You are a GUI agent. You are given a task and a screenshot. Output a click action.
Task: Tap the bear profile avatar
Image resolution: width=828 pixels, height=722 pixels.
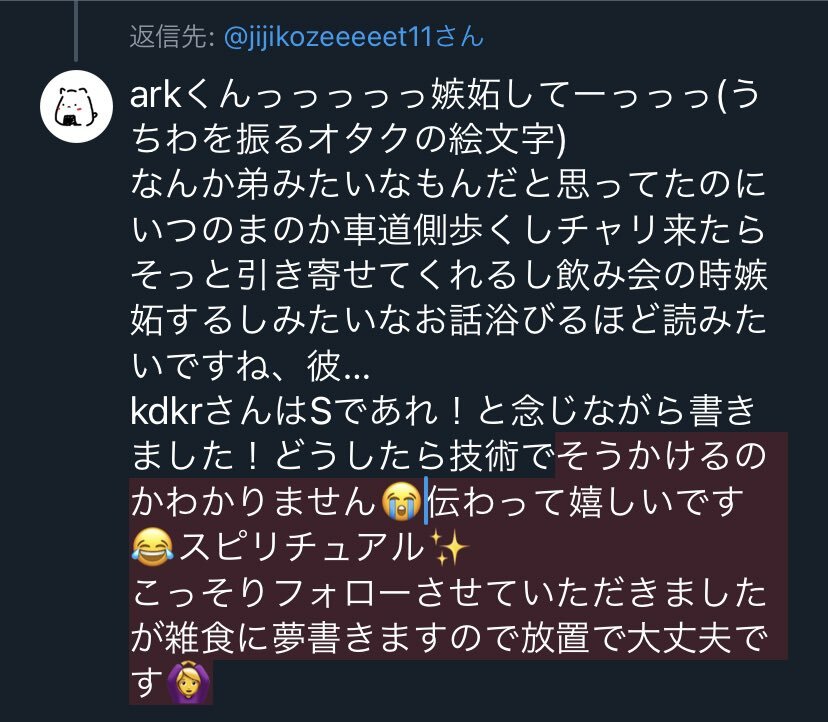[77, 106]
